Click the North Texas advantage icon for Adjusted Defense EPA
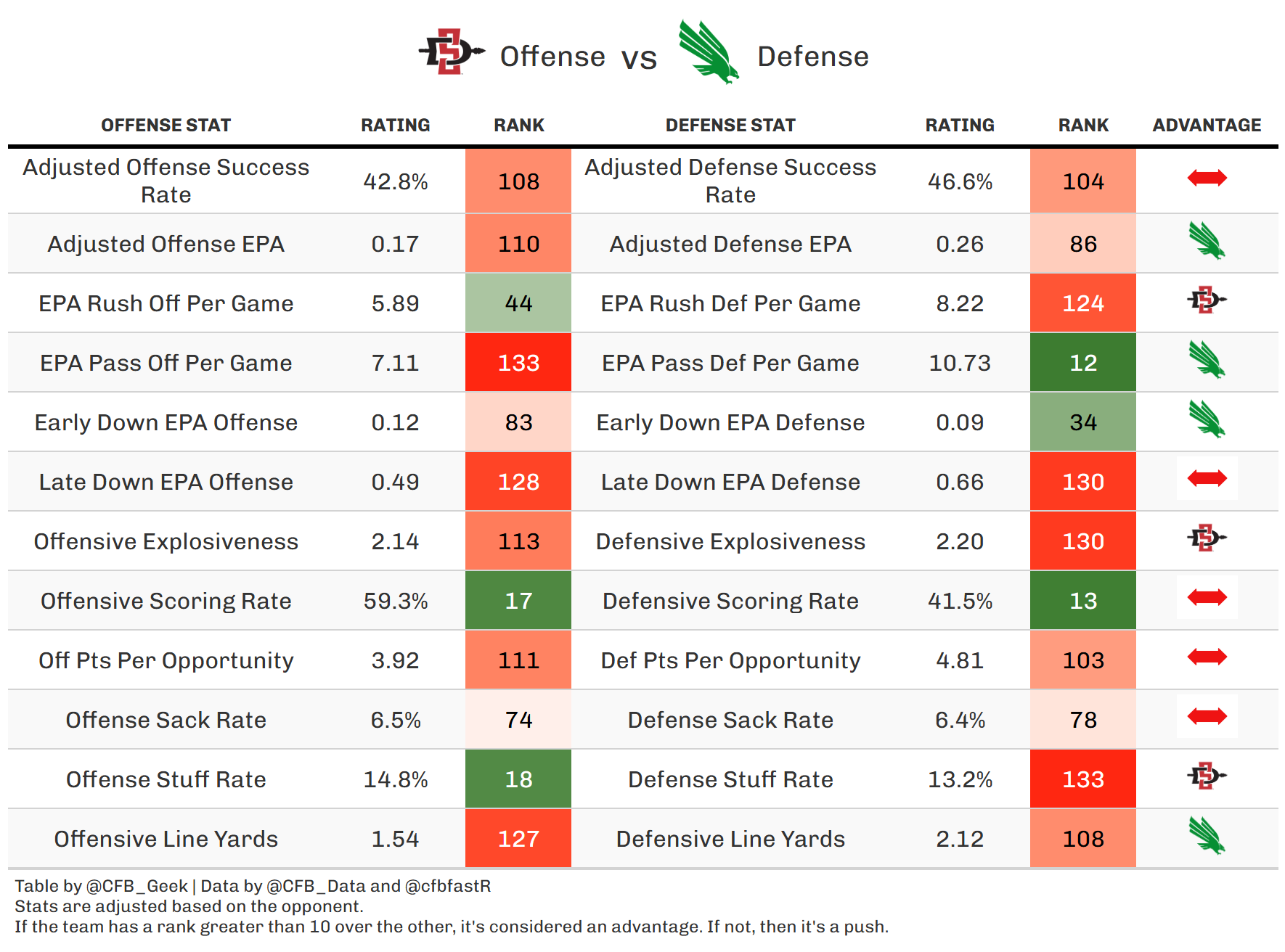The image size is (1285, 952). 1207,241
